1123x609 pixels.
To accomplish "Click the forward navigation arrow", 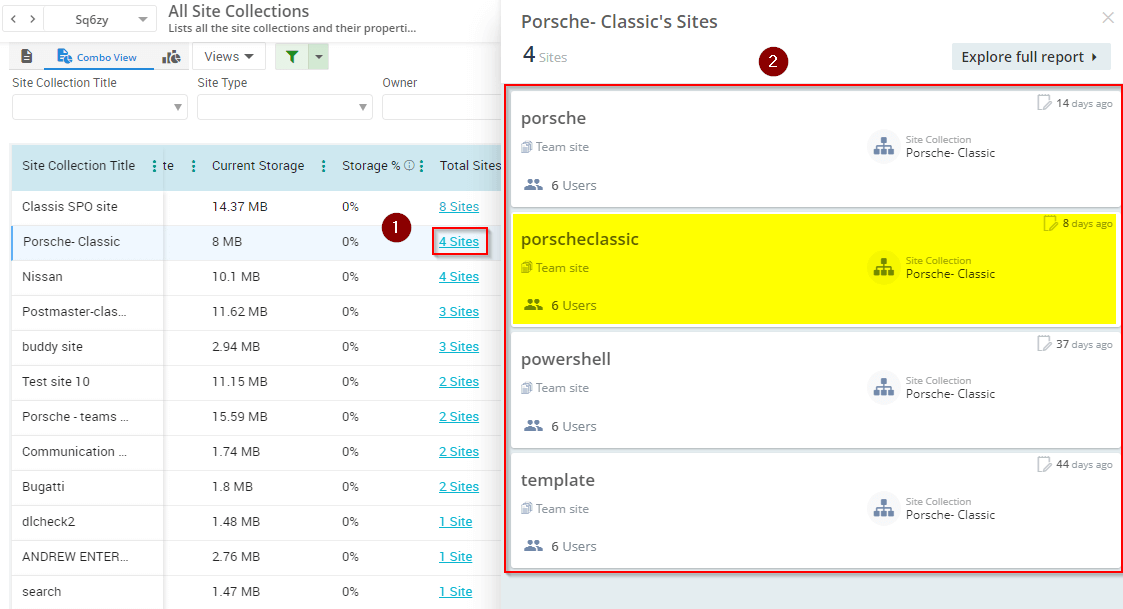I will tap(33, 19).
